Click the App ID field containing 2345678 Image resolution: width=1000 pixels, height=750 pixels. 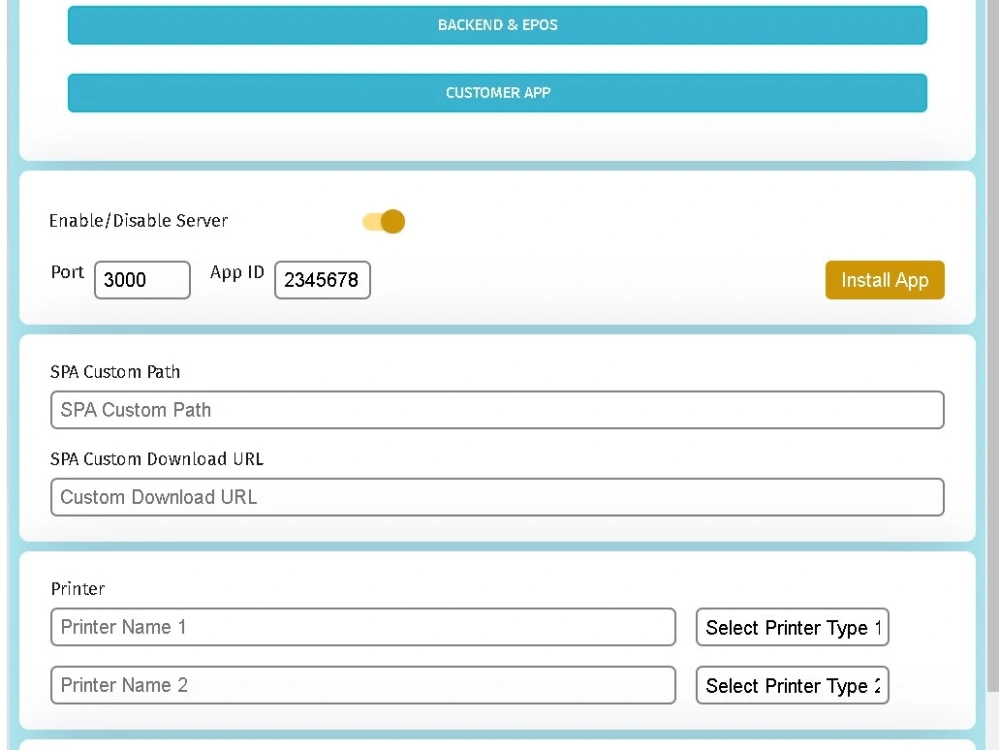point(322,280)
